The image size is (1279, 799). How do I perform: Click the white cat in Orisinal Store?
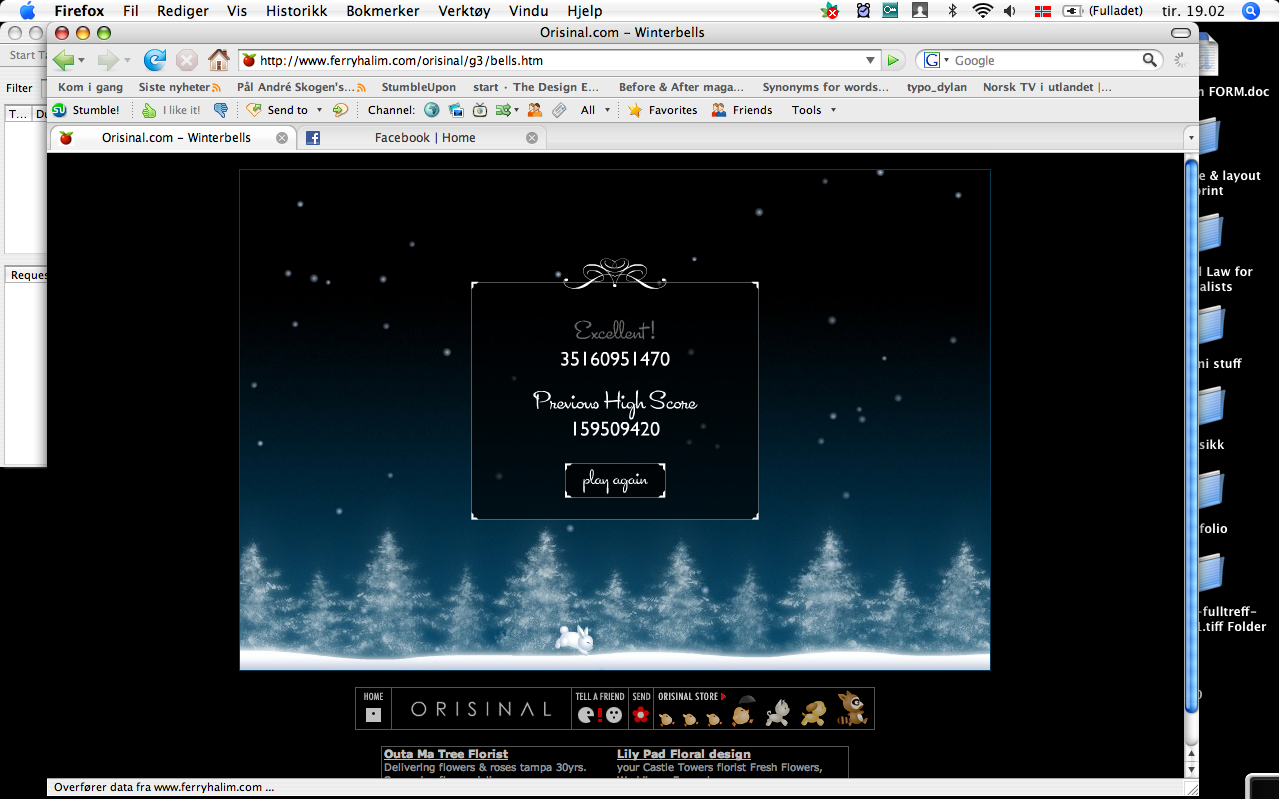click(778, 712)
